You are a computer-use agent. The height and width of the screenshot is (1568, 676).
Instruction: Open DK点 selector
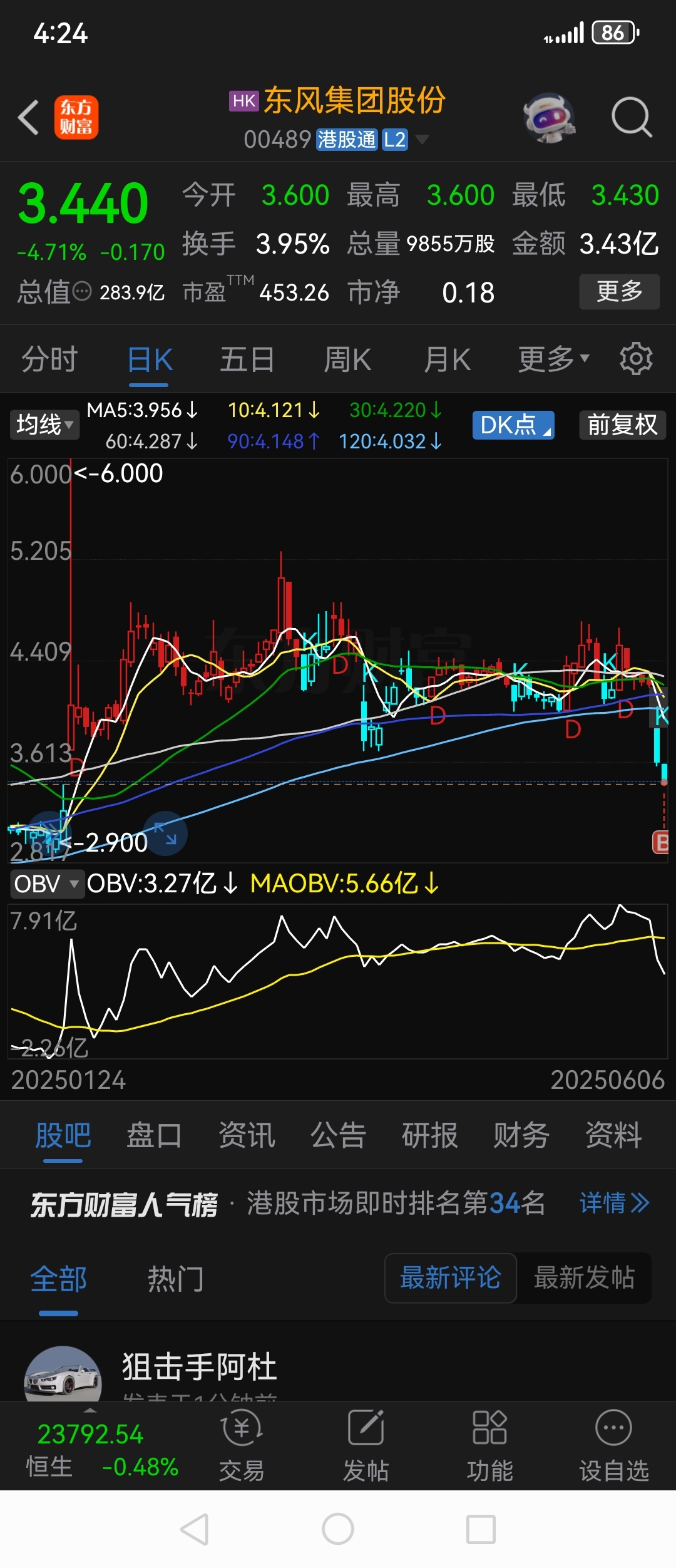[513, 425]
